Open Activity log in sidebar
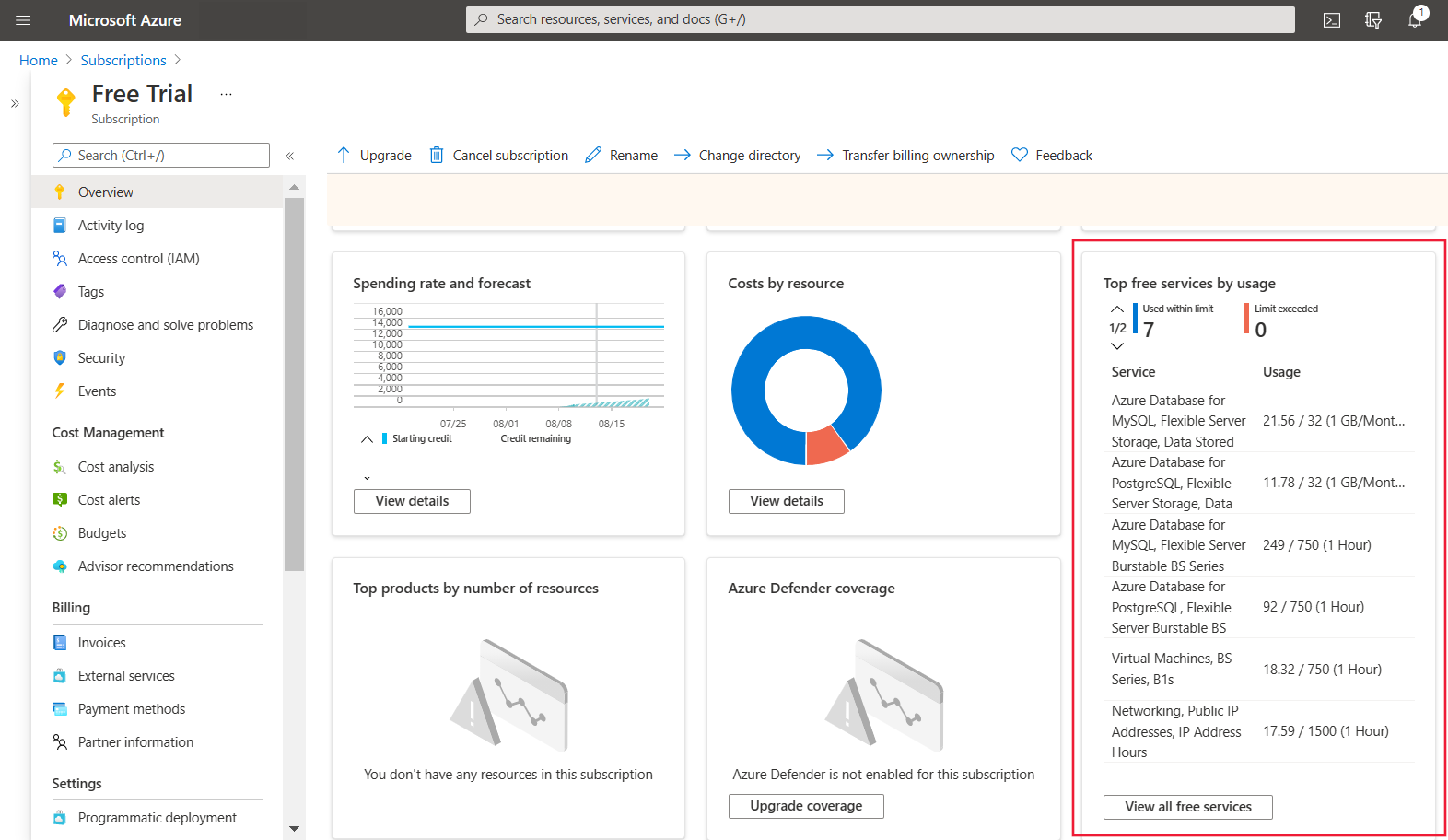The height and width of the screenshot is (840, 1448). click(111, 226)
